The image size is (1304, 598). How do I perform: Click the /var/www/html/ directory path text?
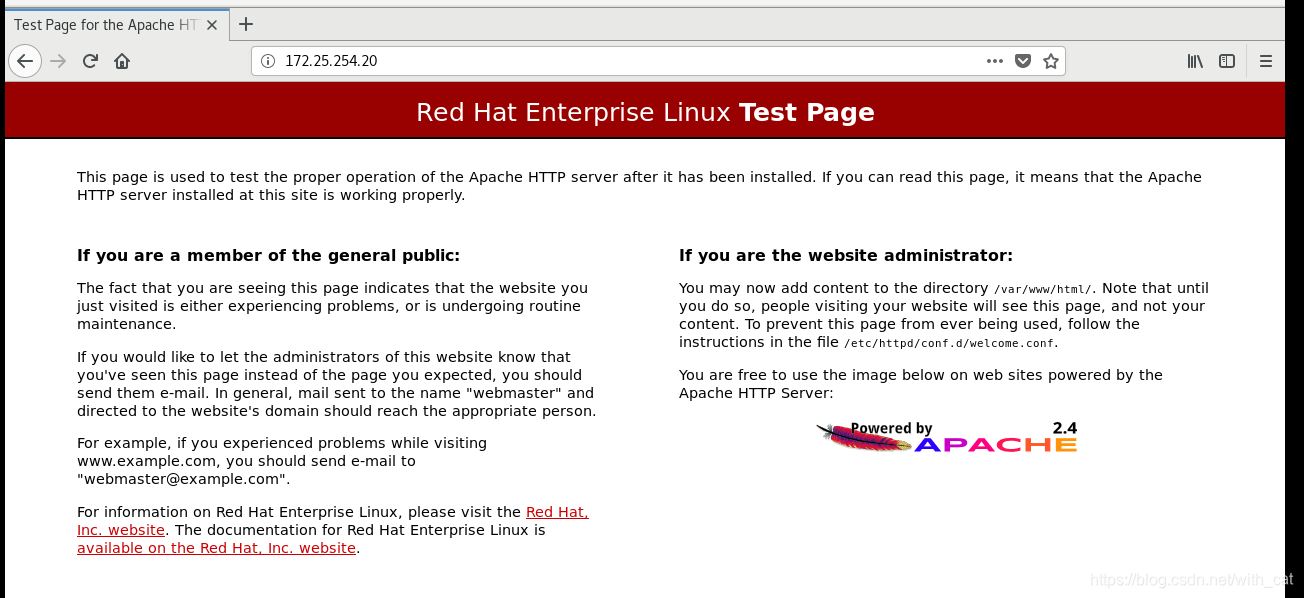point(1042,289)
